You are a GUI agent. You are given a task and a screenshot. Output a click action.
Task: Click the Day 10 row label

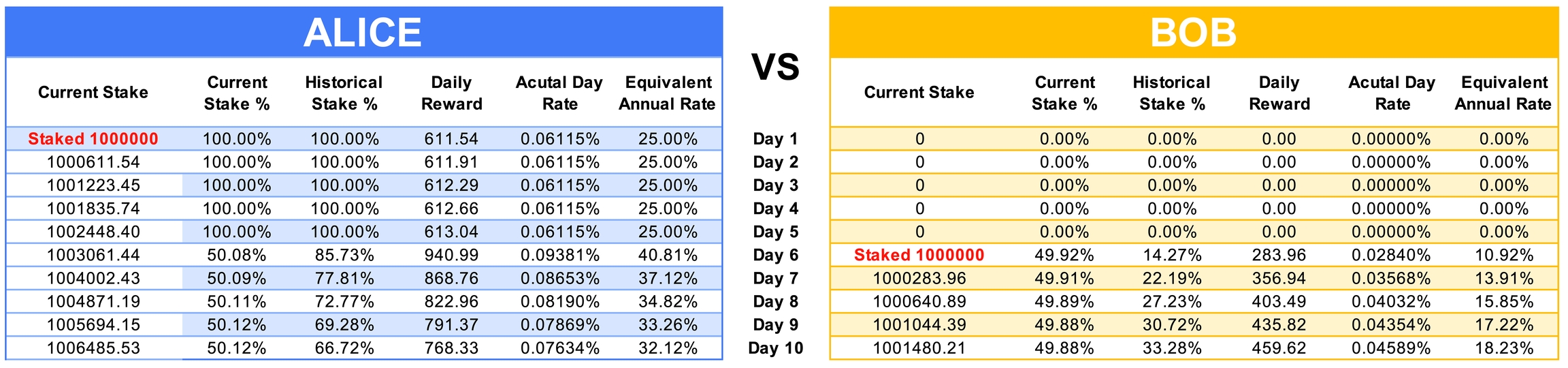click(775, 348)
